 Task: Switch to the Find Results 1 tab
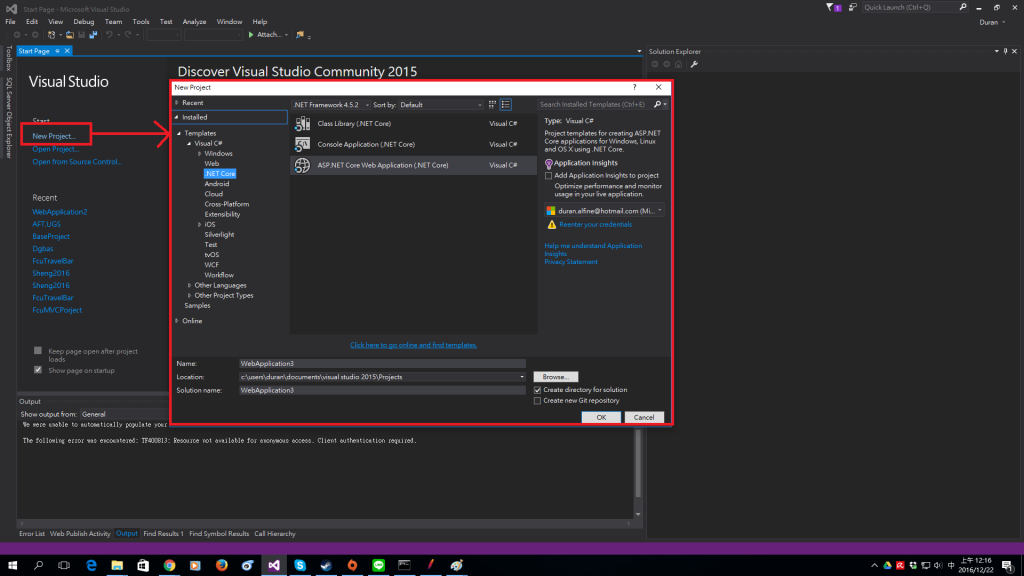coord(163,534)
